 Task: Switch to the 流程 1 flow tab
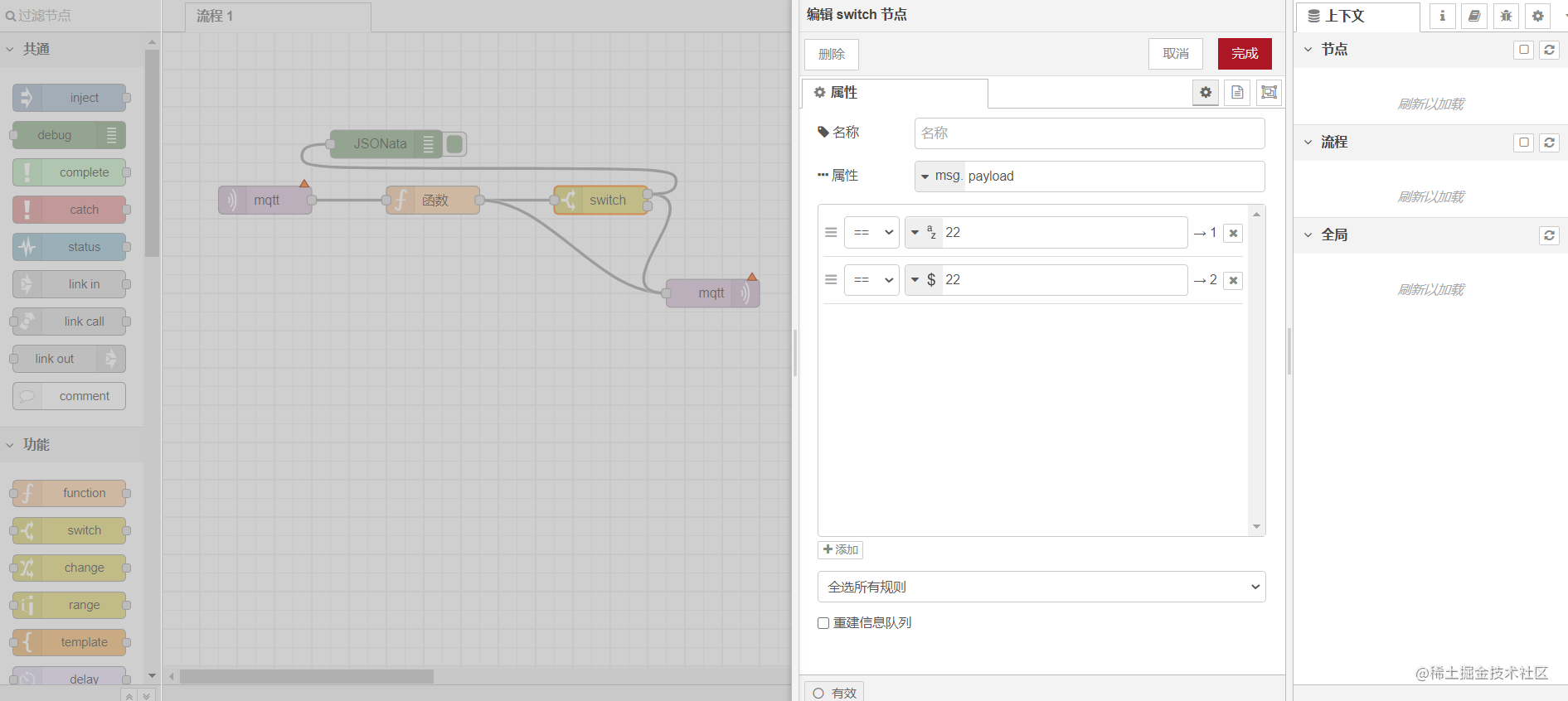click(x=278, y=17)
